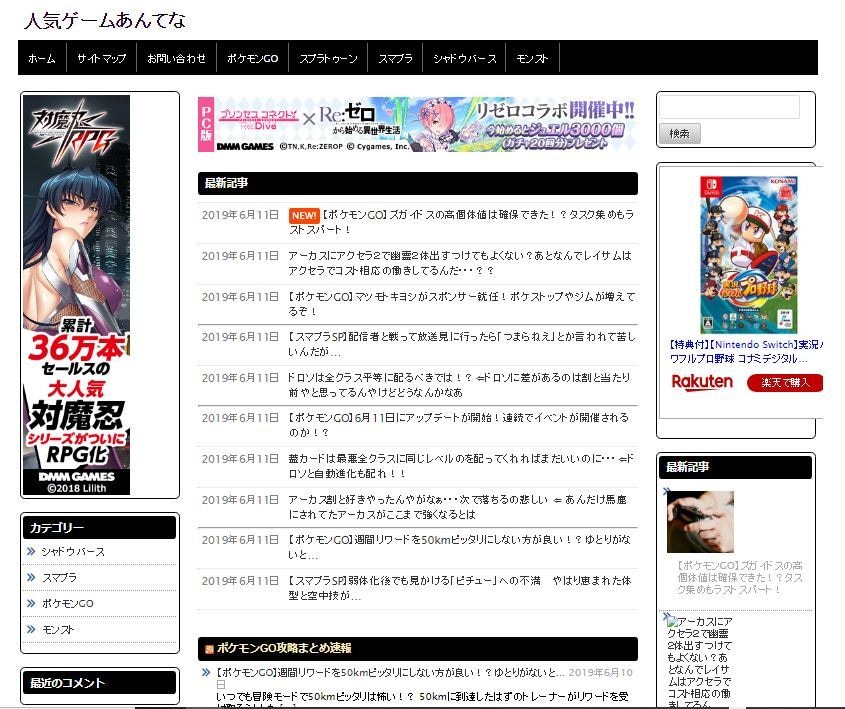Click the chevron icon beside the feed entry
Screen dimensions: 845x709
pyautogui.click(x=206, y=672)
